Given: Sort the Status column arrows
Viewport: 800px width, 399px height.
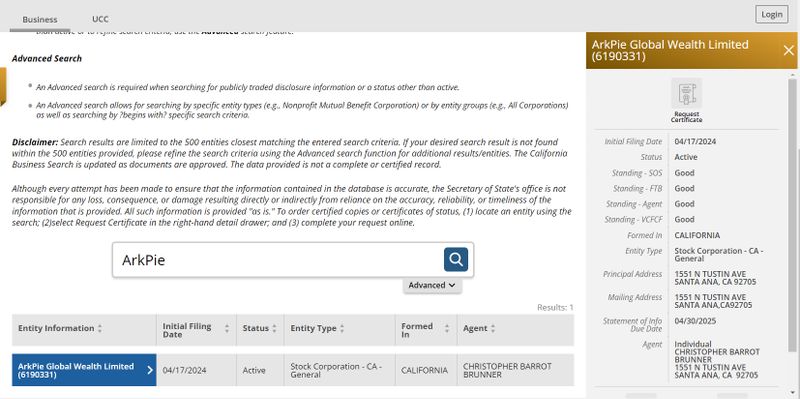Looking at the screenshot, I should click(274, 329).
